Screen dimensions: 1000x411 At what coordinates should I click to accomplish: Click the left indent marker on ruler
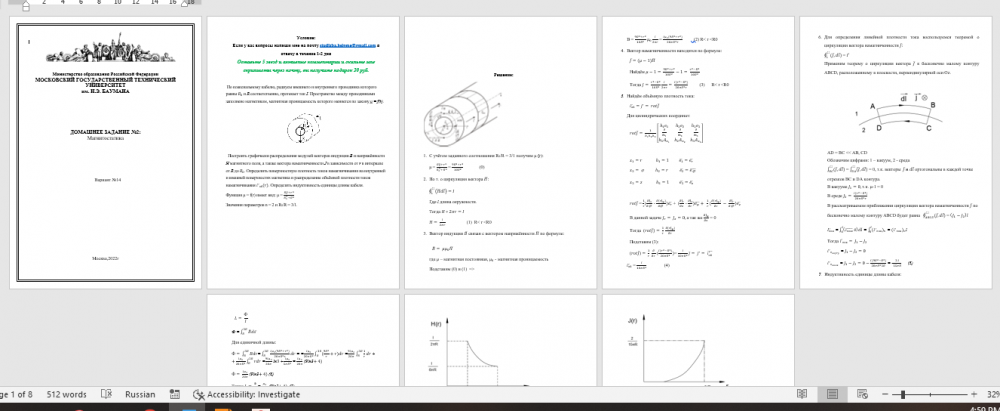[26, 6]
